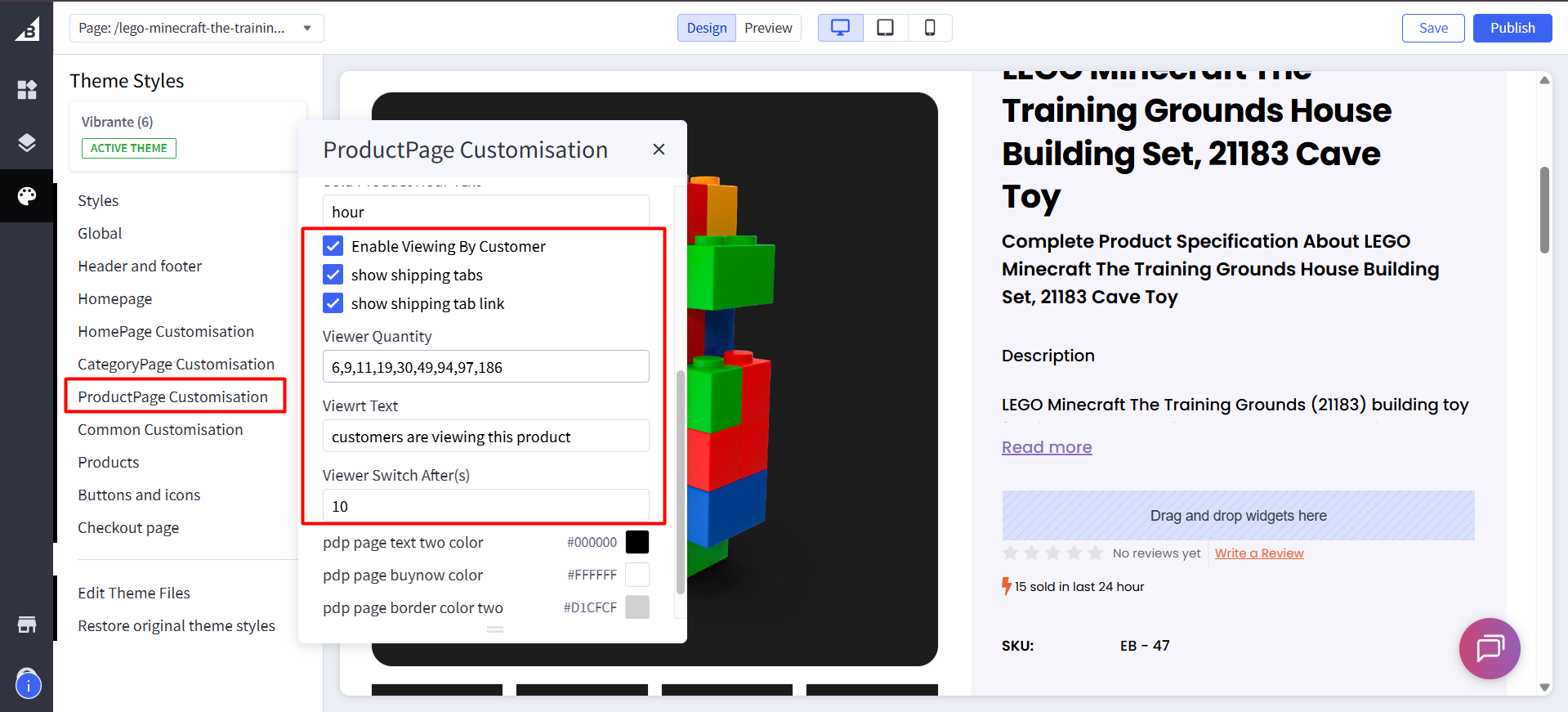Open Buttons and icons settings
This screenshot has width=1568, height=712.
(139, 495)
